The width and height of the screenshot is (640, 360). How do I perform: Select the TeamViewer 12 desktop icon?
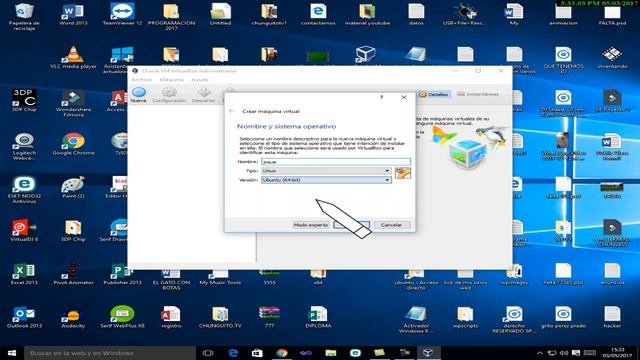tap(122, 15)
